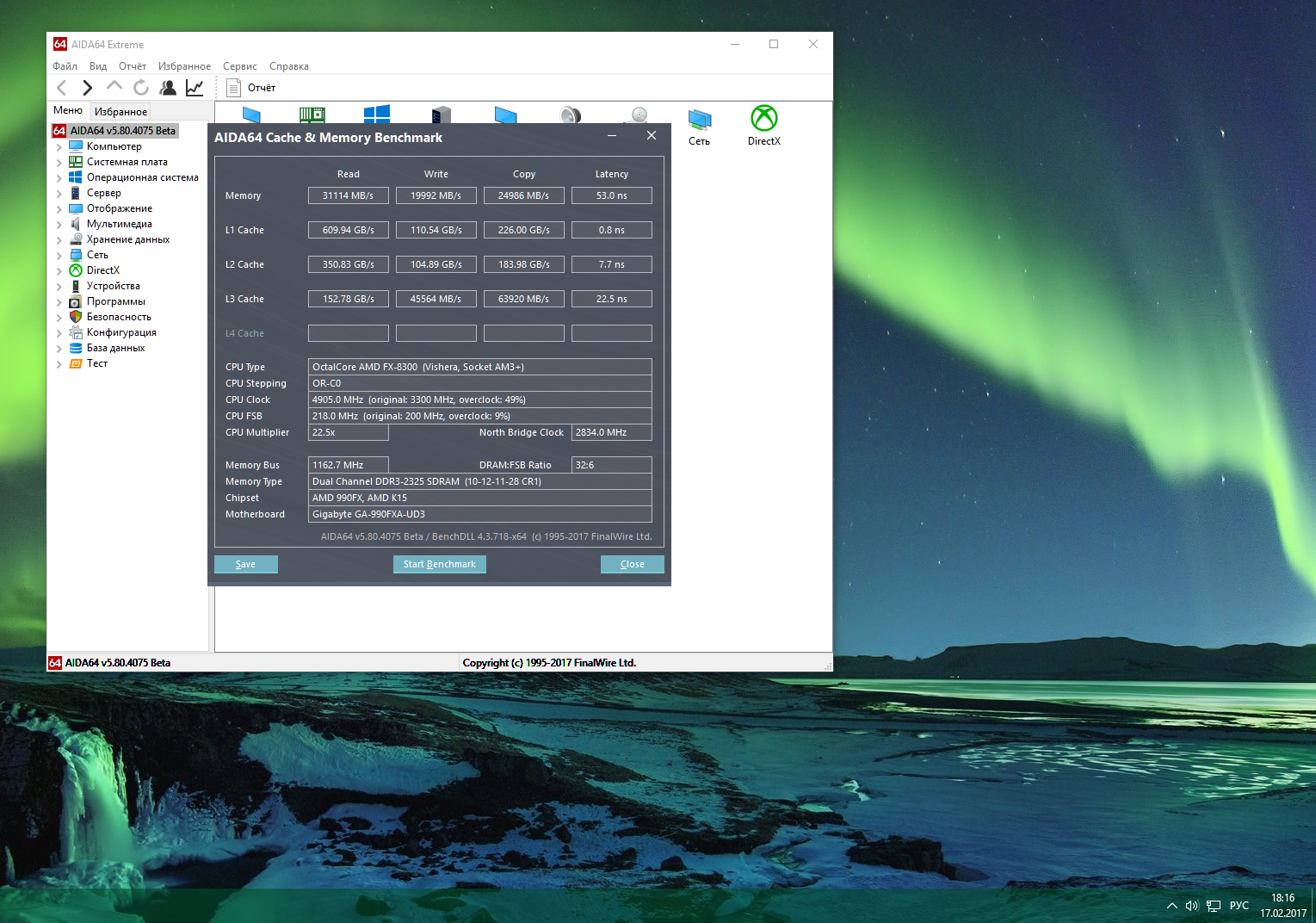Click the Сеть icon in sidebar tree
This screenshot has width=1316, height=923.
76,255
